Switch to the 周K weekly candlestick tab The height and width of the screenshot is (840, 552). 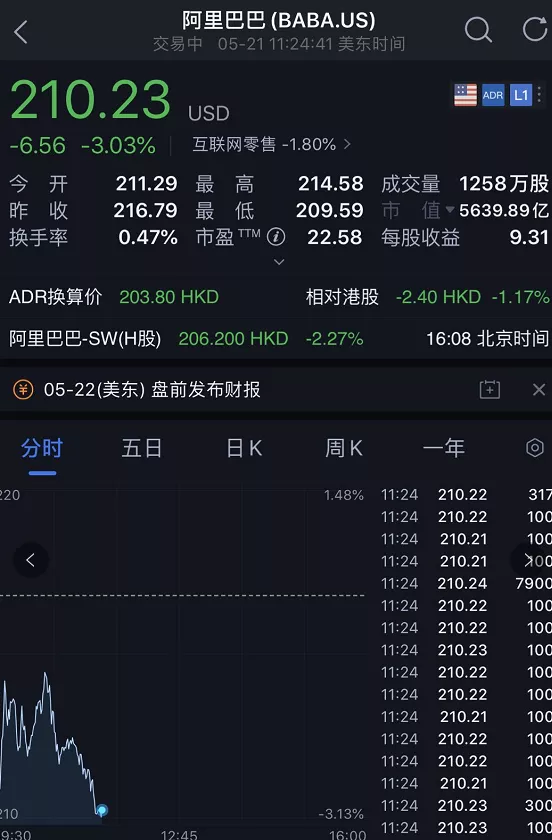coord(344,448)
